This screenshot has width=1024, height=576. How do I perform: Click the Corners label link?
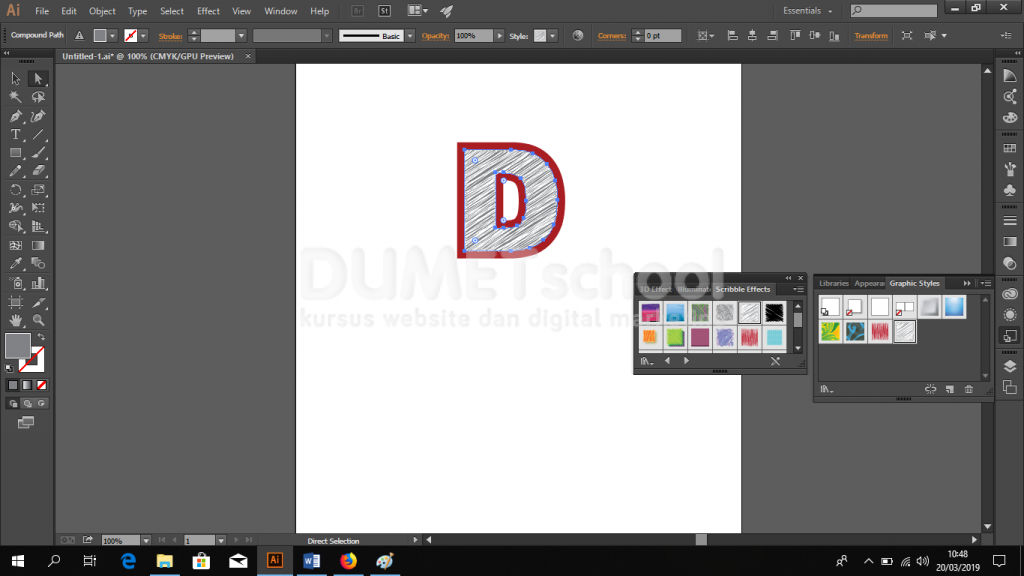coord(612,36)
